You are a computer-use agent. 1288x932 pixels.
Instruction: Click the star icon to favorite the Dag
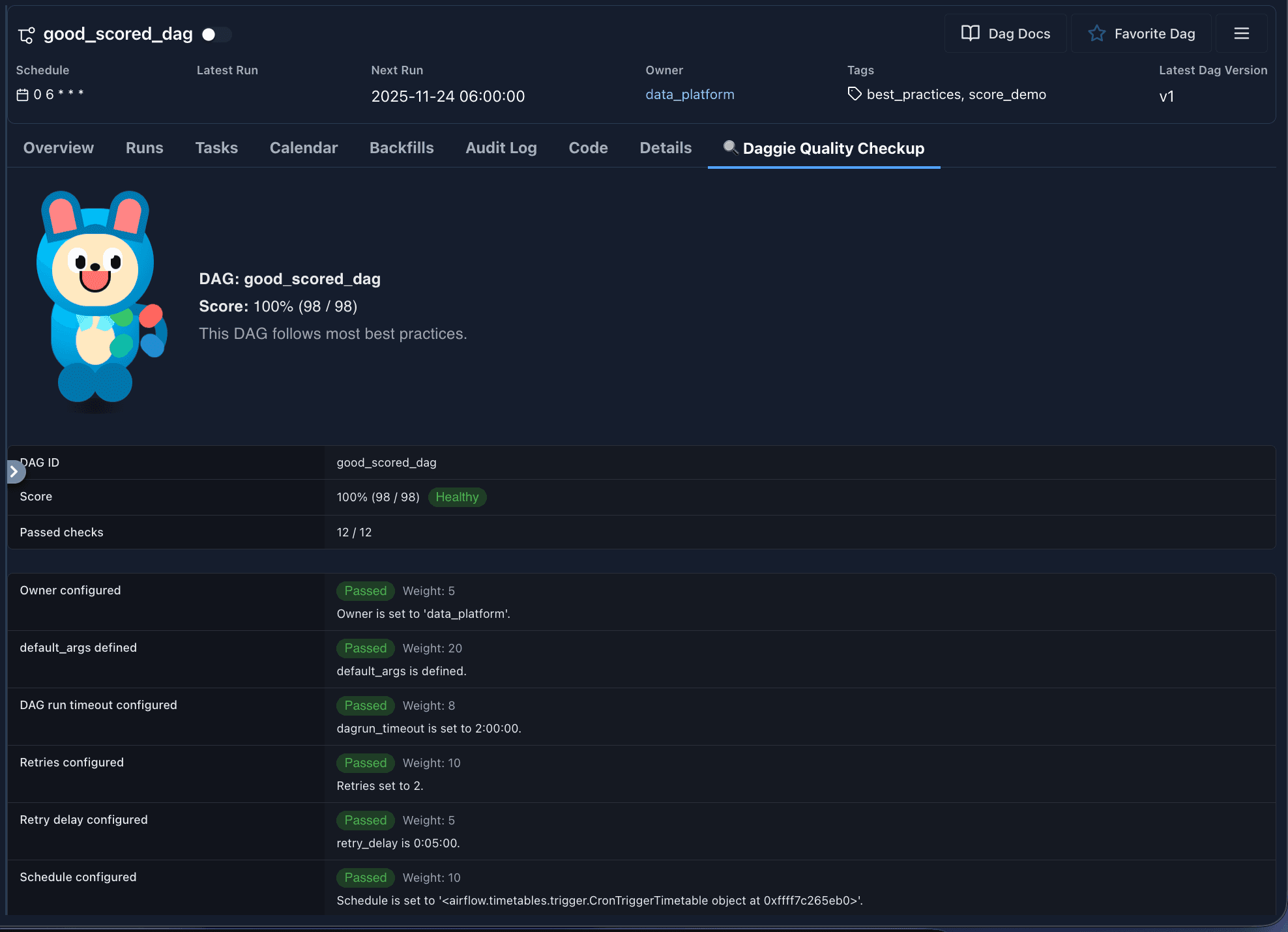(1097, 33)
